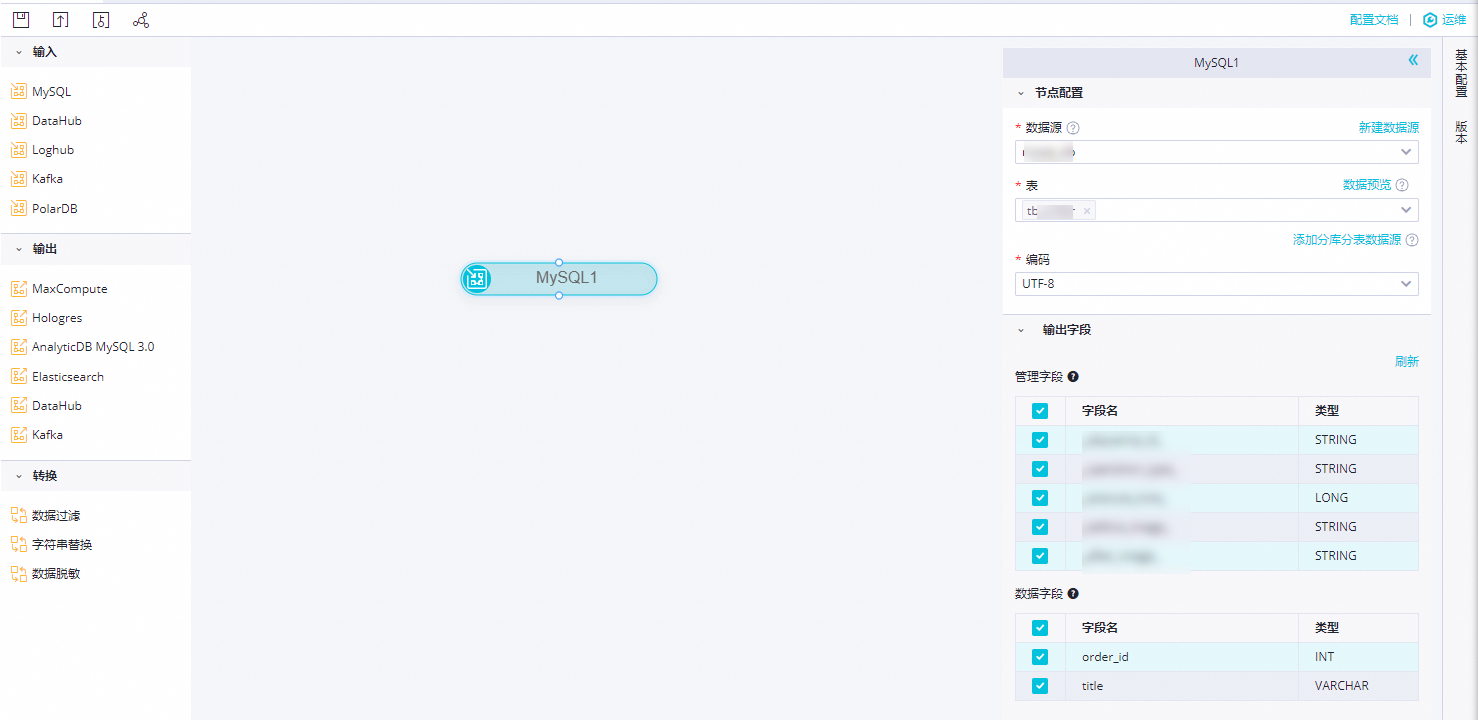
Task: Switch to the 版本 side tab
Action: (x=1461, y=132)
